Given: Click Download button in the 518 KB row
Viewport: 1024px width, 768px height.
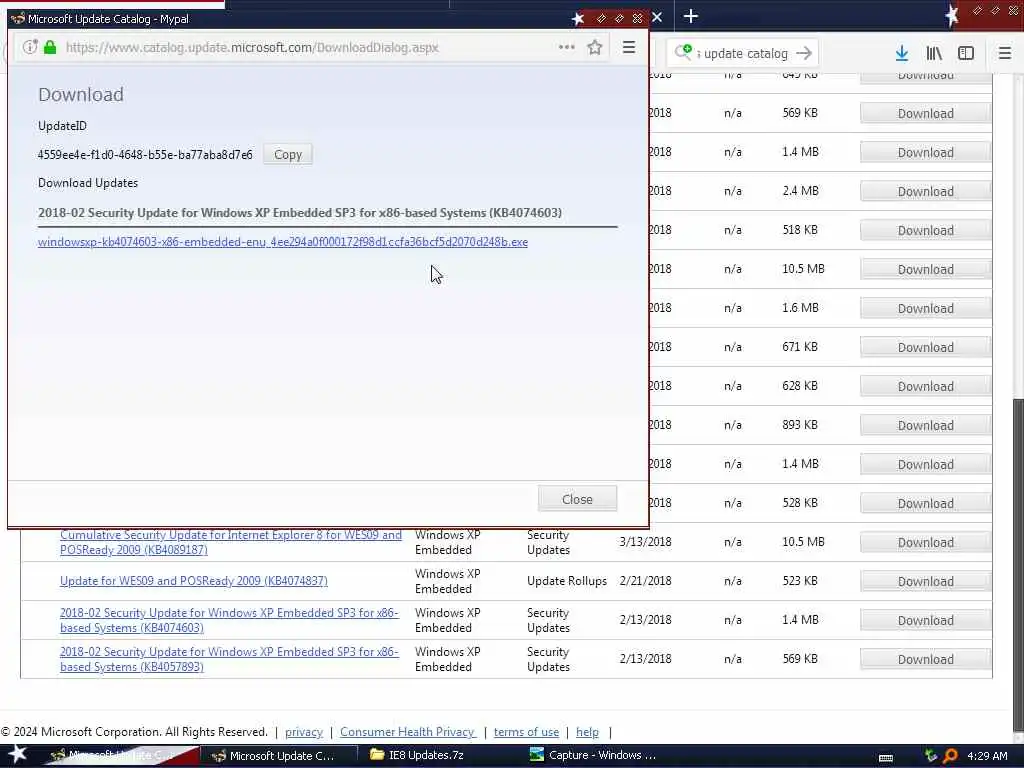Looking at the screenshot, I should [x=925, y=231].
